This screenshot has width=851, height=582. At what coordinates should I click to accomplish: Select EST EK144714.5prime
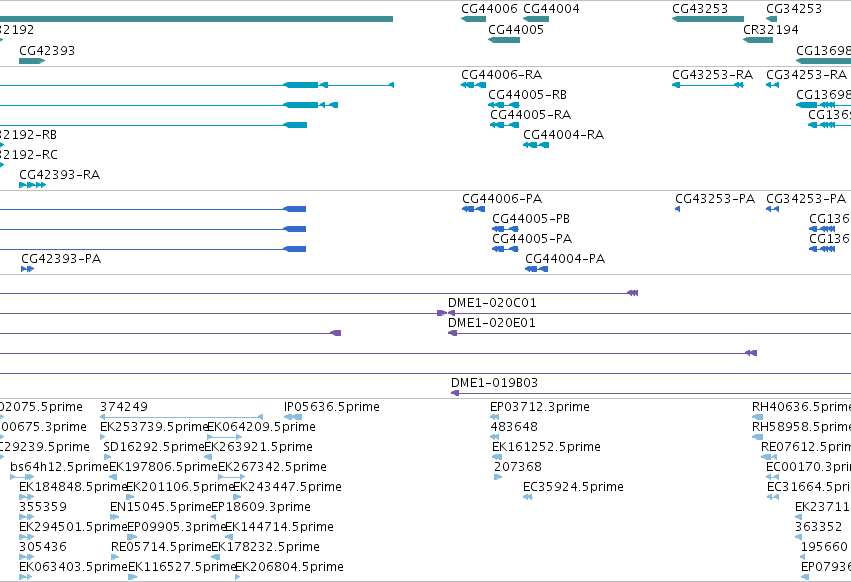(x=280, y=528)
